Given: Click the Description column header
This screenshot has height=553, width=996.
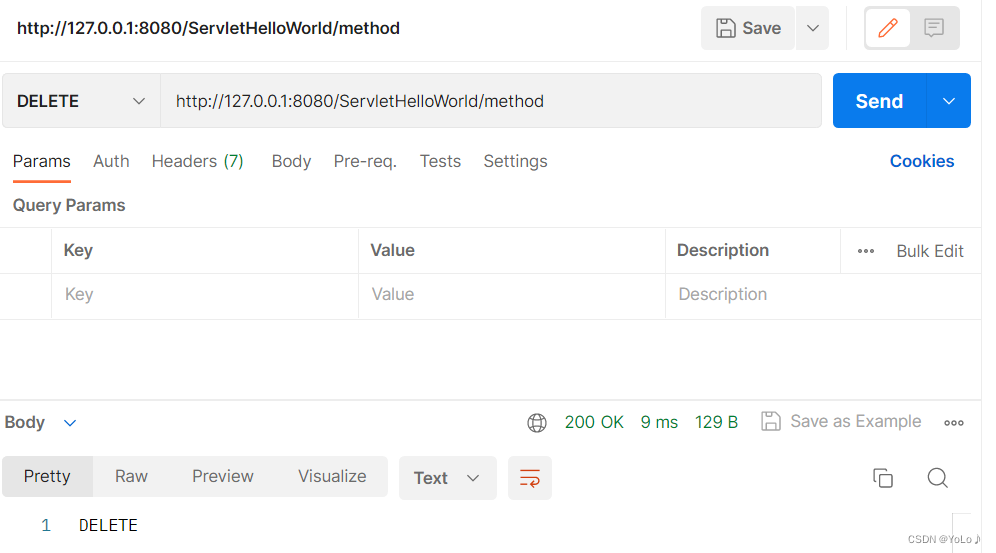Looking at the screenshot, I should point(723,250).
